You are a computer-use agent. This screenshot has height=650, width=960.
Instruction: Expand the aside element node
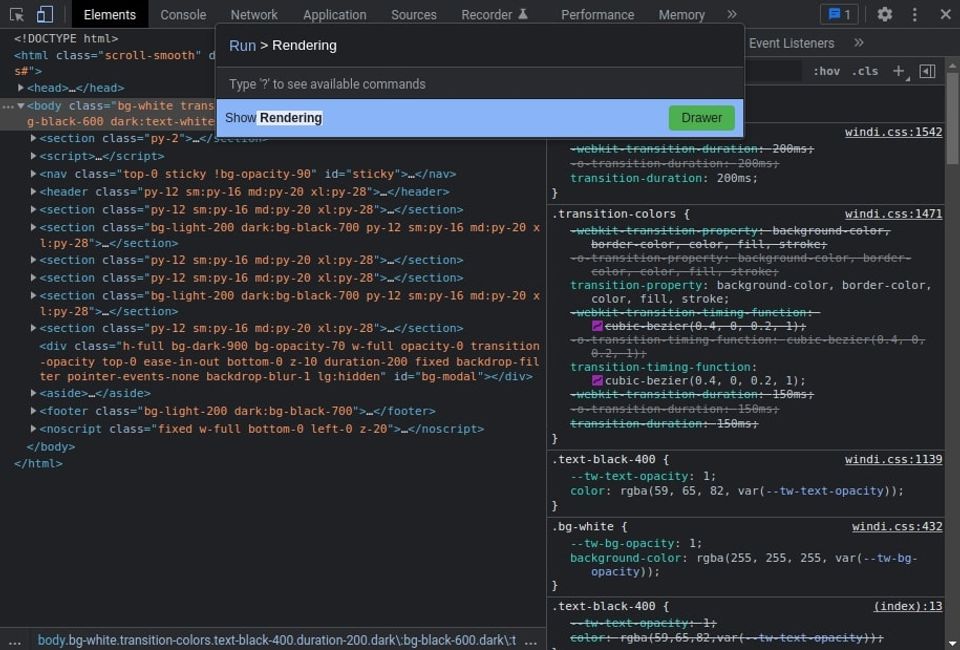tap(34, 393)
